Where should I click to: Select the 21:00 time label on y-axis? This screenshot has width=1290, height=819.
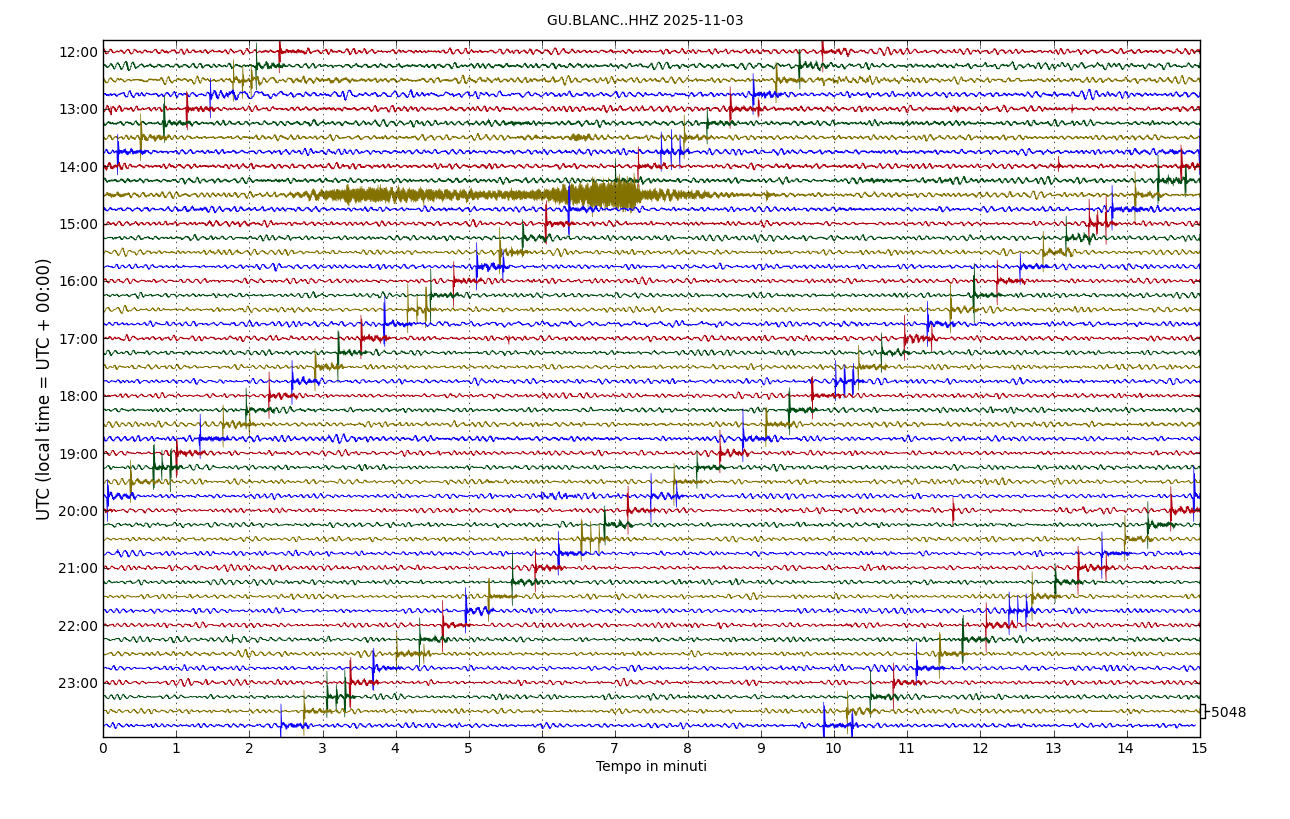(78, 568)
